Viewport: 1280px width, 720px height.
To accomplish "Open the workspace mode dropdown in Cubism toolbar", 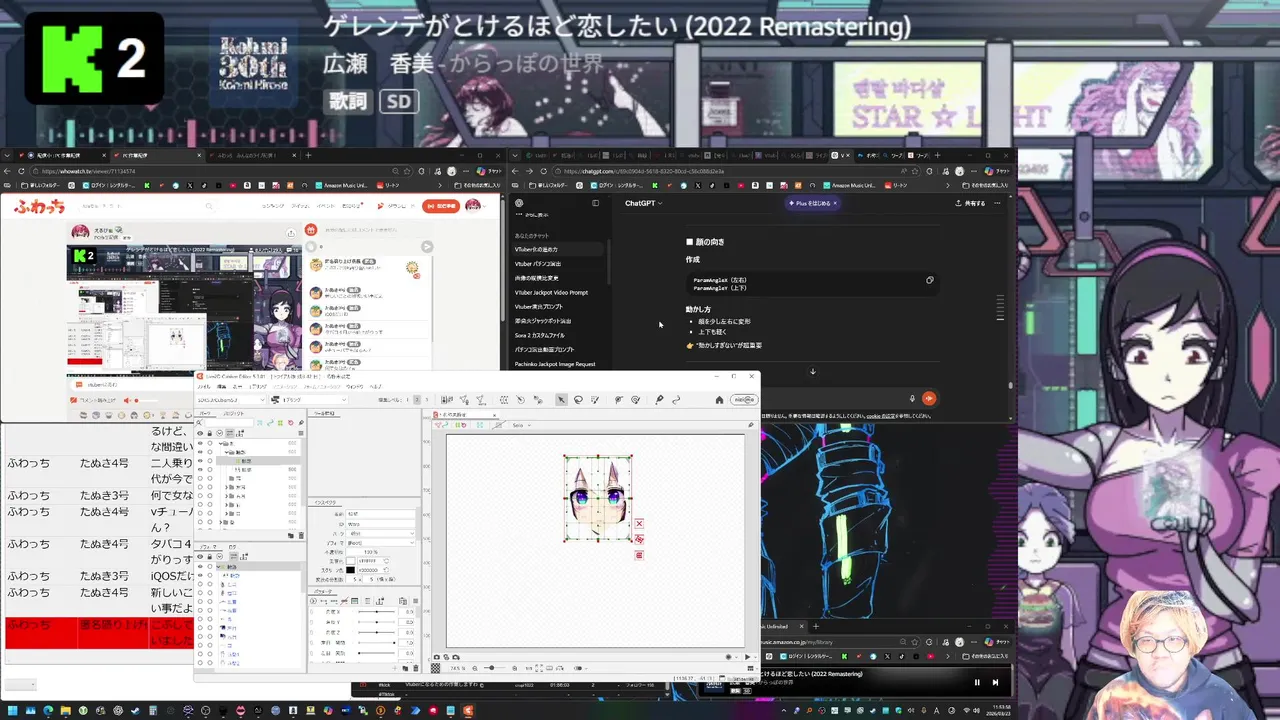I will click(x=309, y=400).
